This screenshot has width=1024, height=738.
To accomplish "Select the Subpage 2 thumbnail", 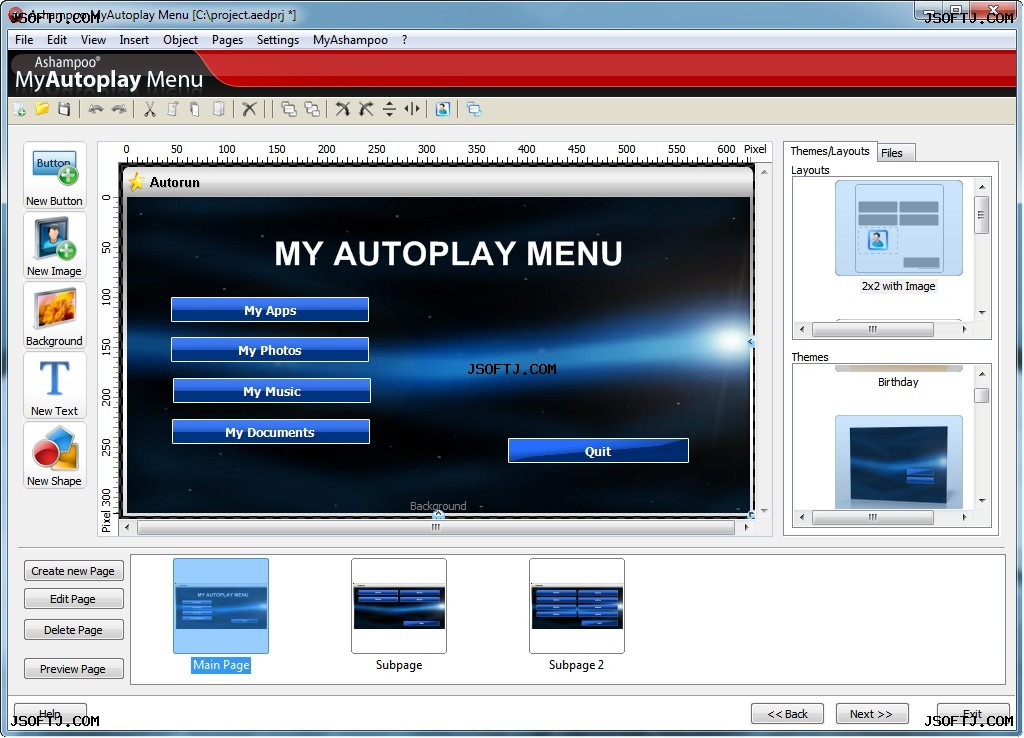I will pos(577,605).
